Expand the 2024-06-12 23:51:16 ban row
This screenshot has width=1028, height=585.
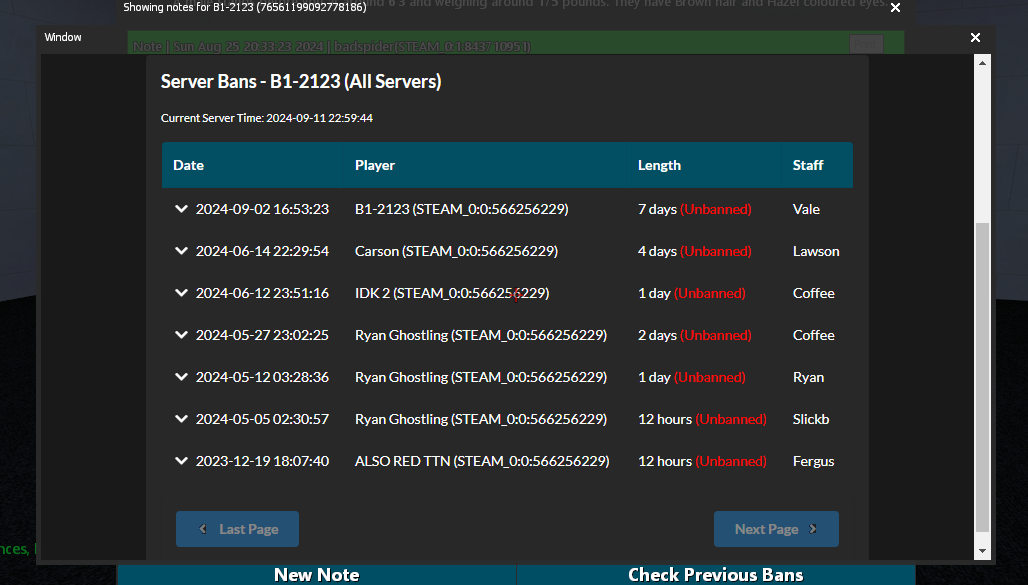click(182, 293)
